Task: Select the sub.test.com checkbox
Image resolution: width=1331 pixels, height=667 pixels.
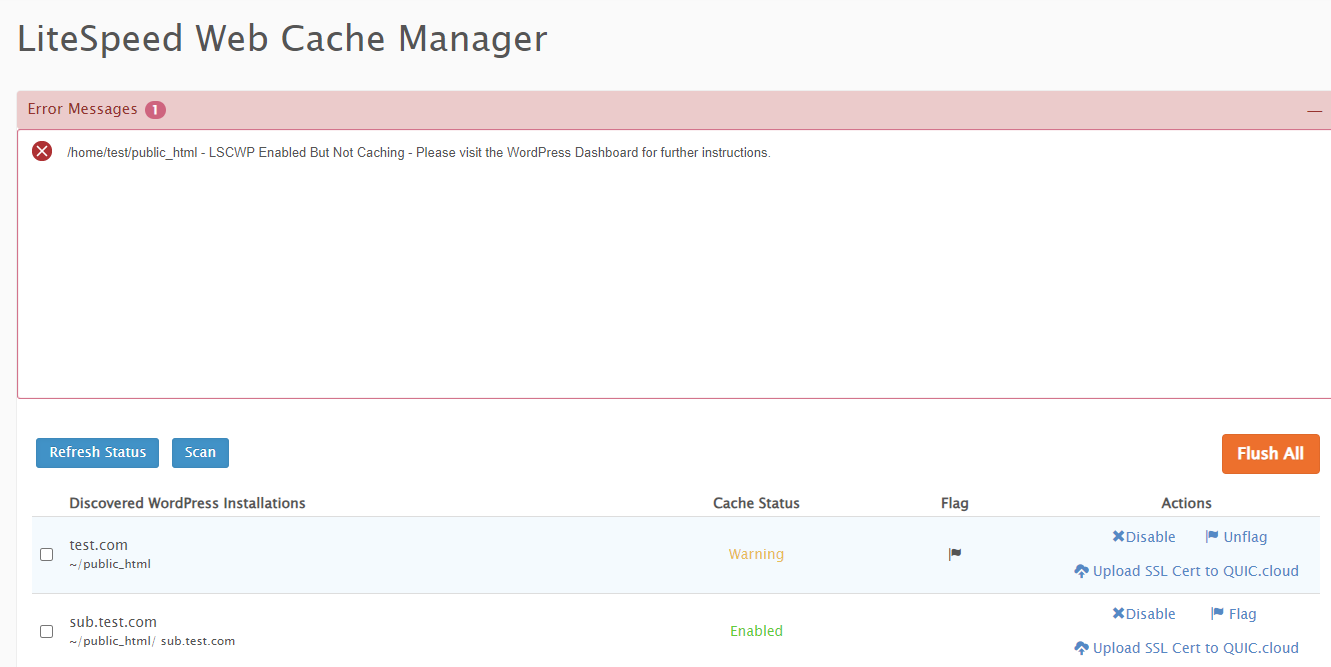Action: click(x=46, y=631)
